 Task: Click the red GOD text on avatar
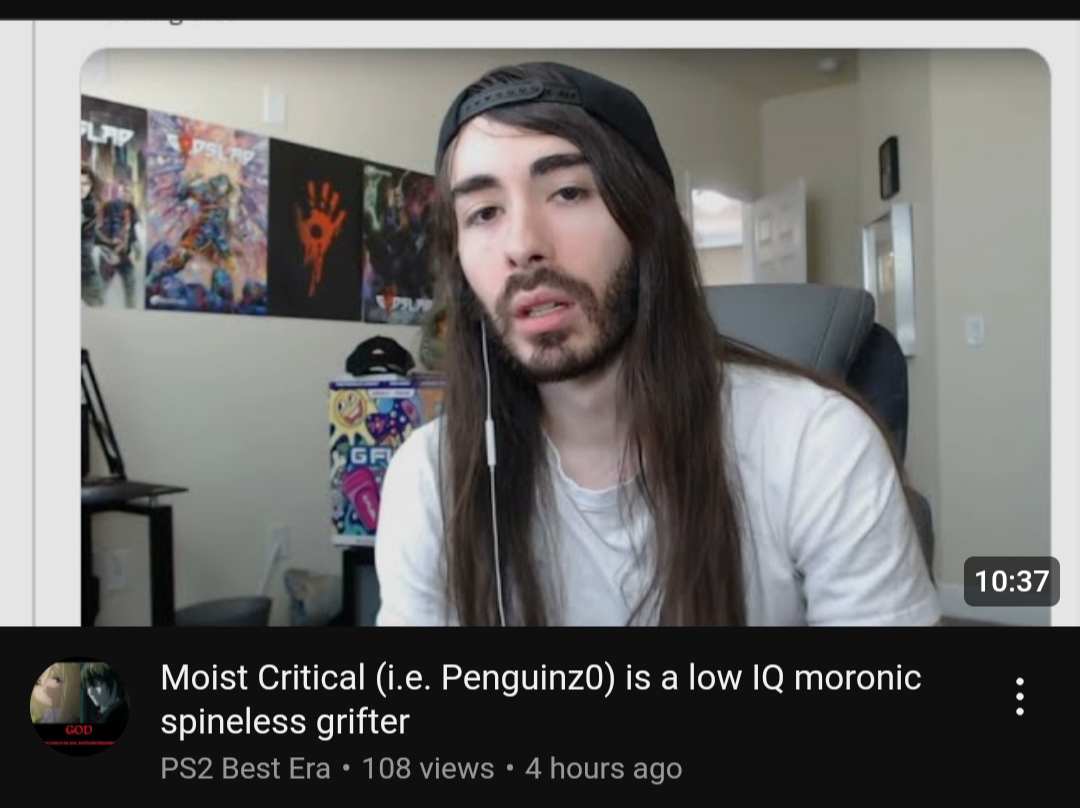(79, 729)
